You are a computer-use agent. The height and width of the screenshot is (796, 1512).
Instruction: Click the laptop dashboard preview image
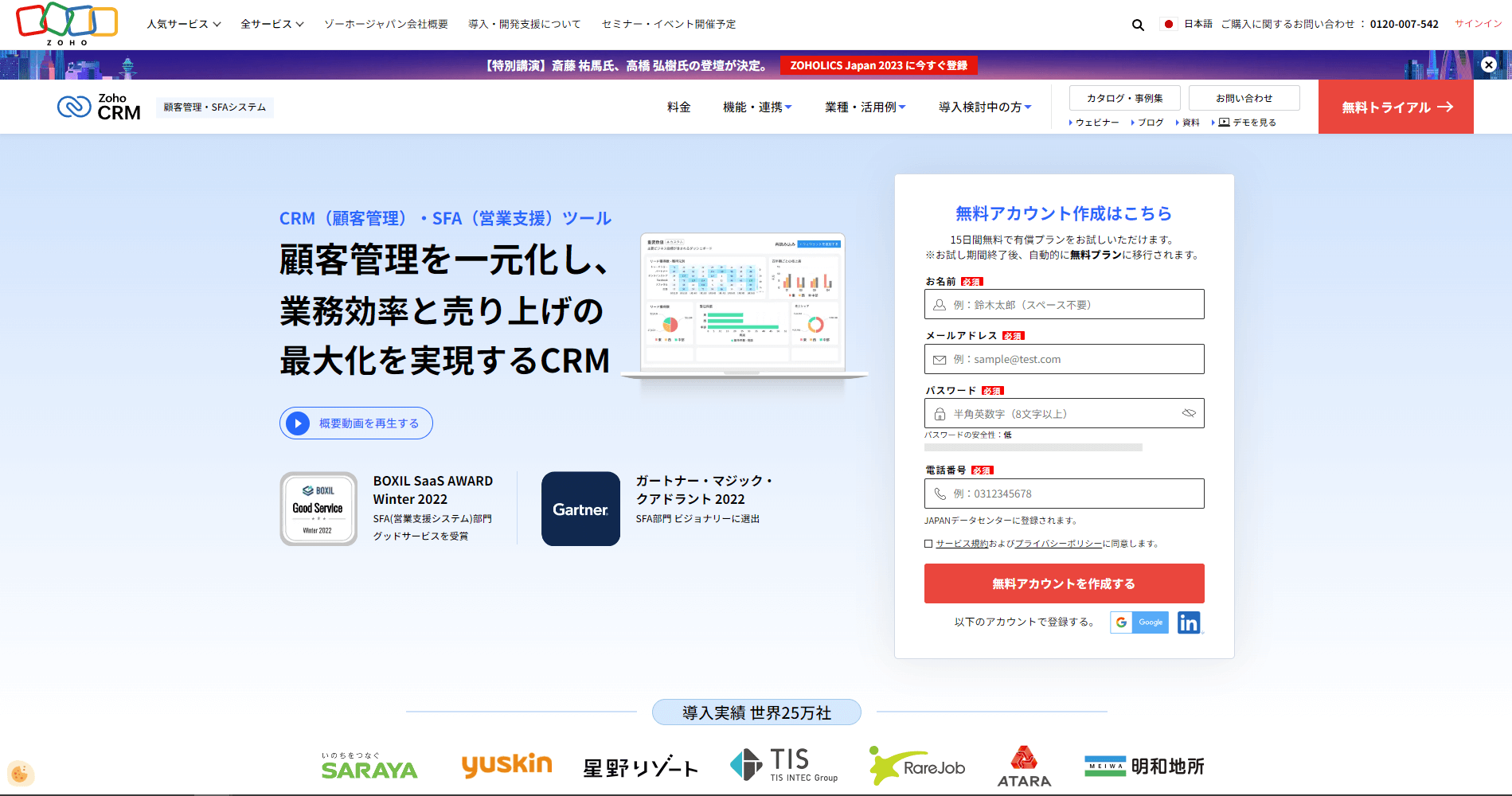tap(744, 306)
